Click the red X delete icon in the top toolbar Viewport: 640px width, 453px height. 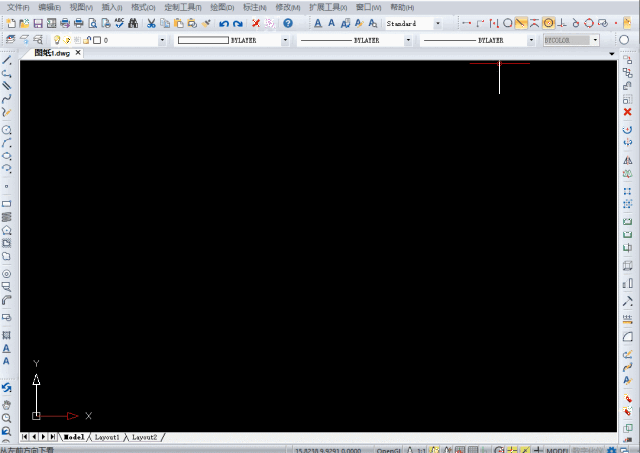pyautogui.click(x=256, y=23)
